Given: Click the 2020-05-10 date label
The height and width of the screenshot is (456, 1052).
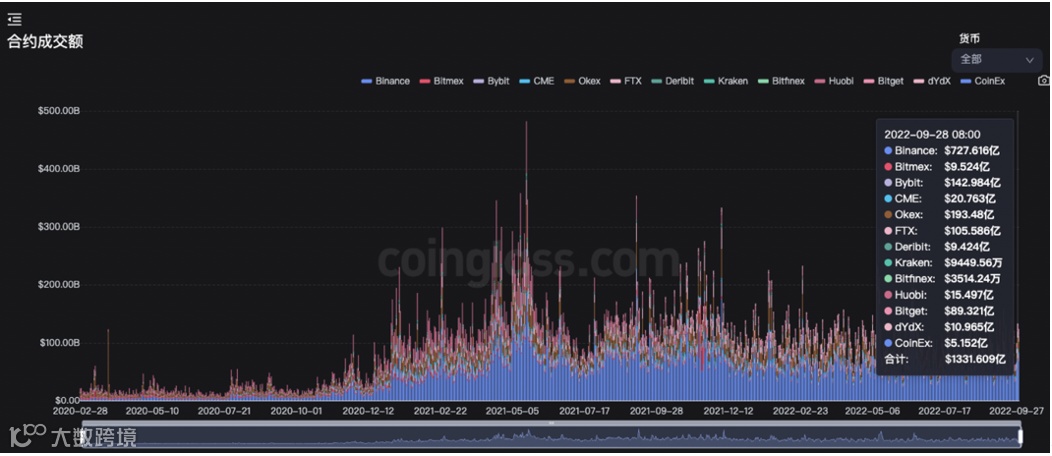Looking at the screenshot, I should coord(150,410).
